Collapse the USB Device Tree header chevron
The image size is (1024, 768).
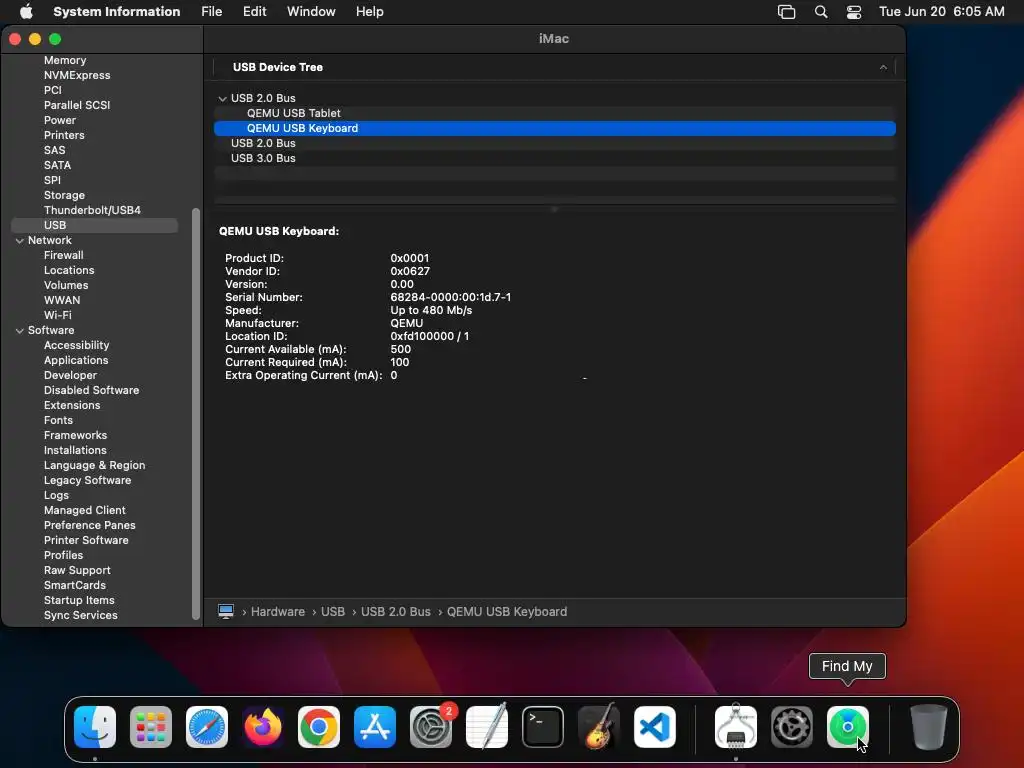pyautogui.click(x=883, y=67)
